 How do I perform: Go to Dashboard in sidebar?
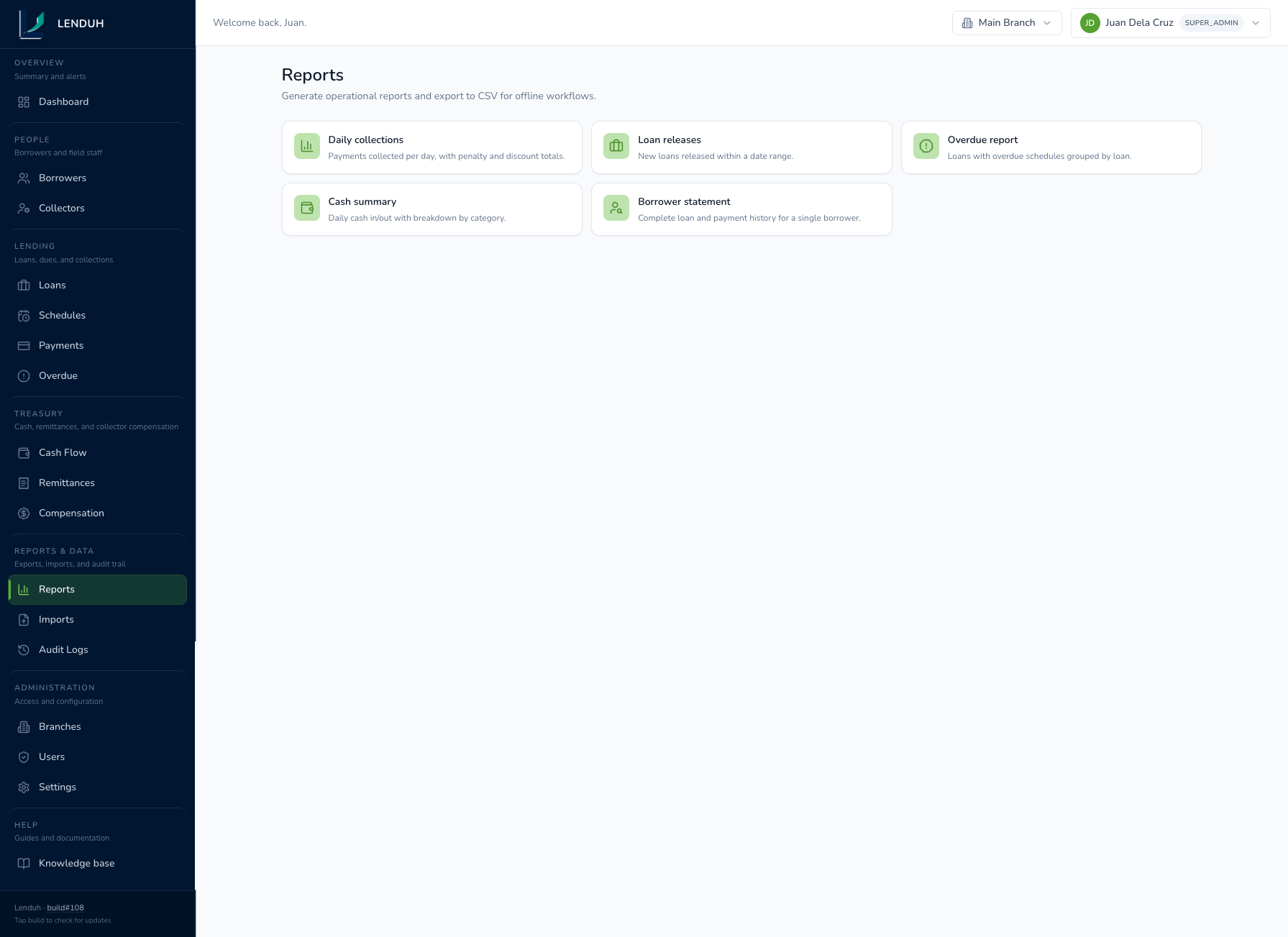point(98,102)
